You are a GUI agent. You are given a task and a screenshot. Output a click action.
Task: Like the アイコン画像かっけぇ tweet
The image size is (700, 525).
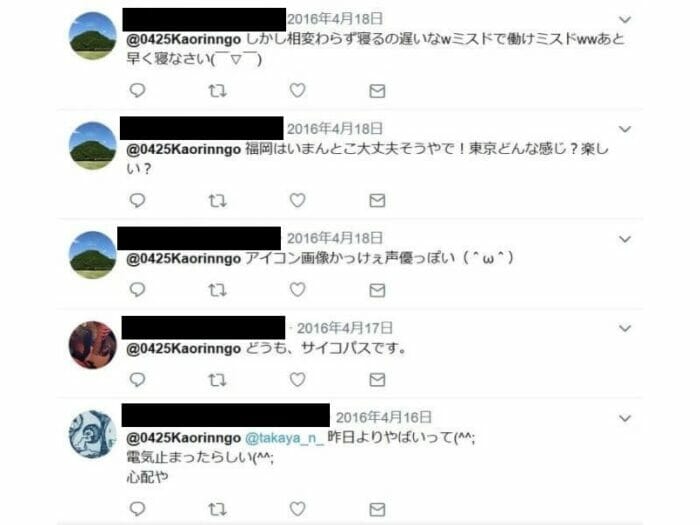297,290
